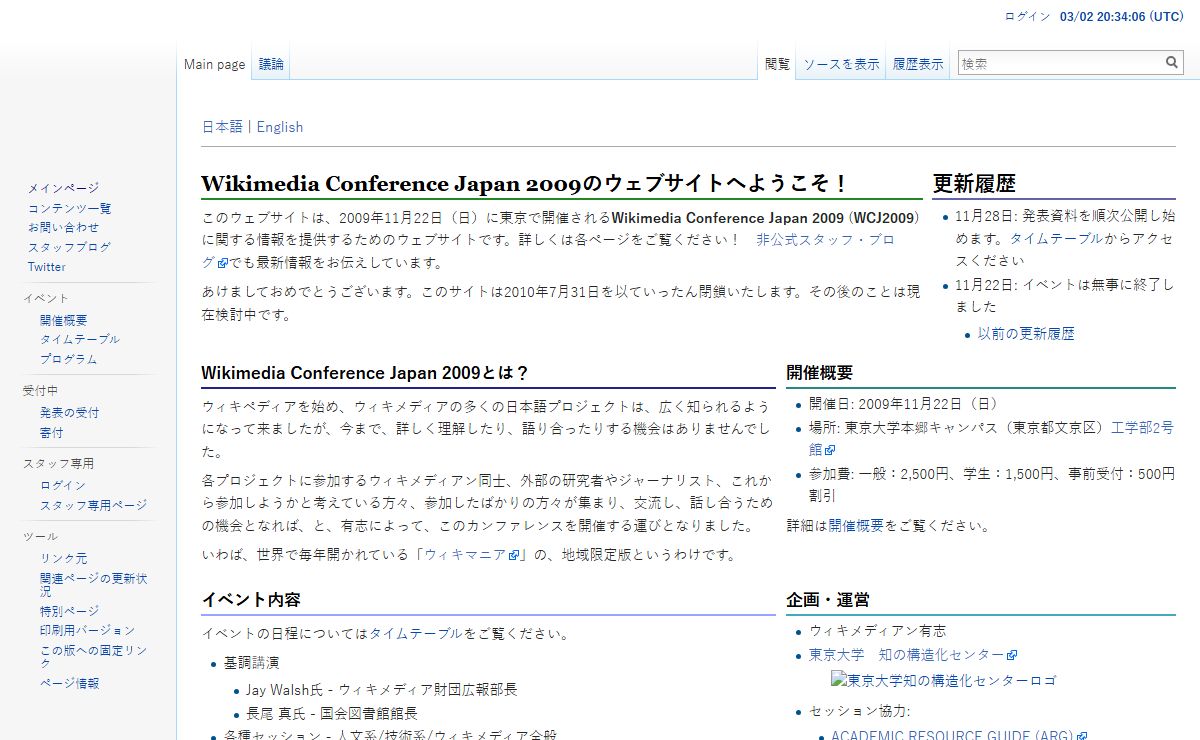The width and height of the screenshot is (1200, 740).
Task: Open the 非公式スタッフ・ブログ external link
Action: pyautogui.click(x=826, y=240)
